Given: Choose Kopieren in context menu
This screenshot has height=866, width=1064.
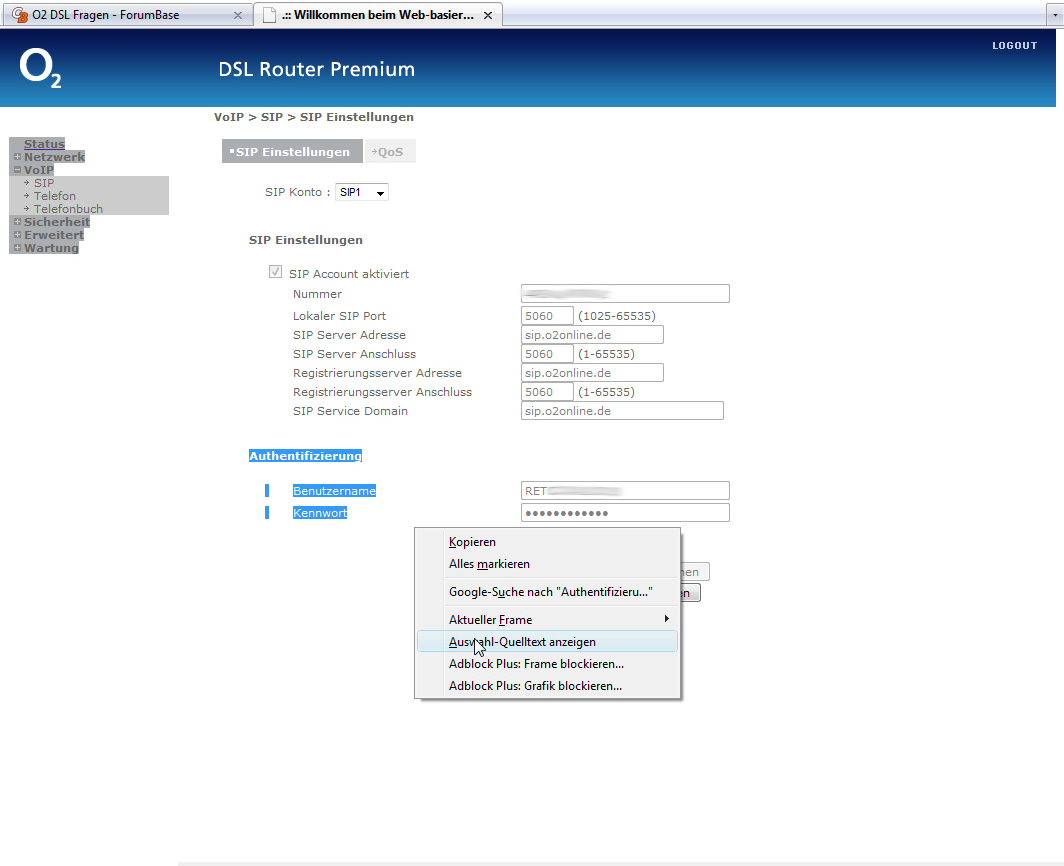Looking at the screenshot, I should pos(547,542).
